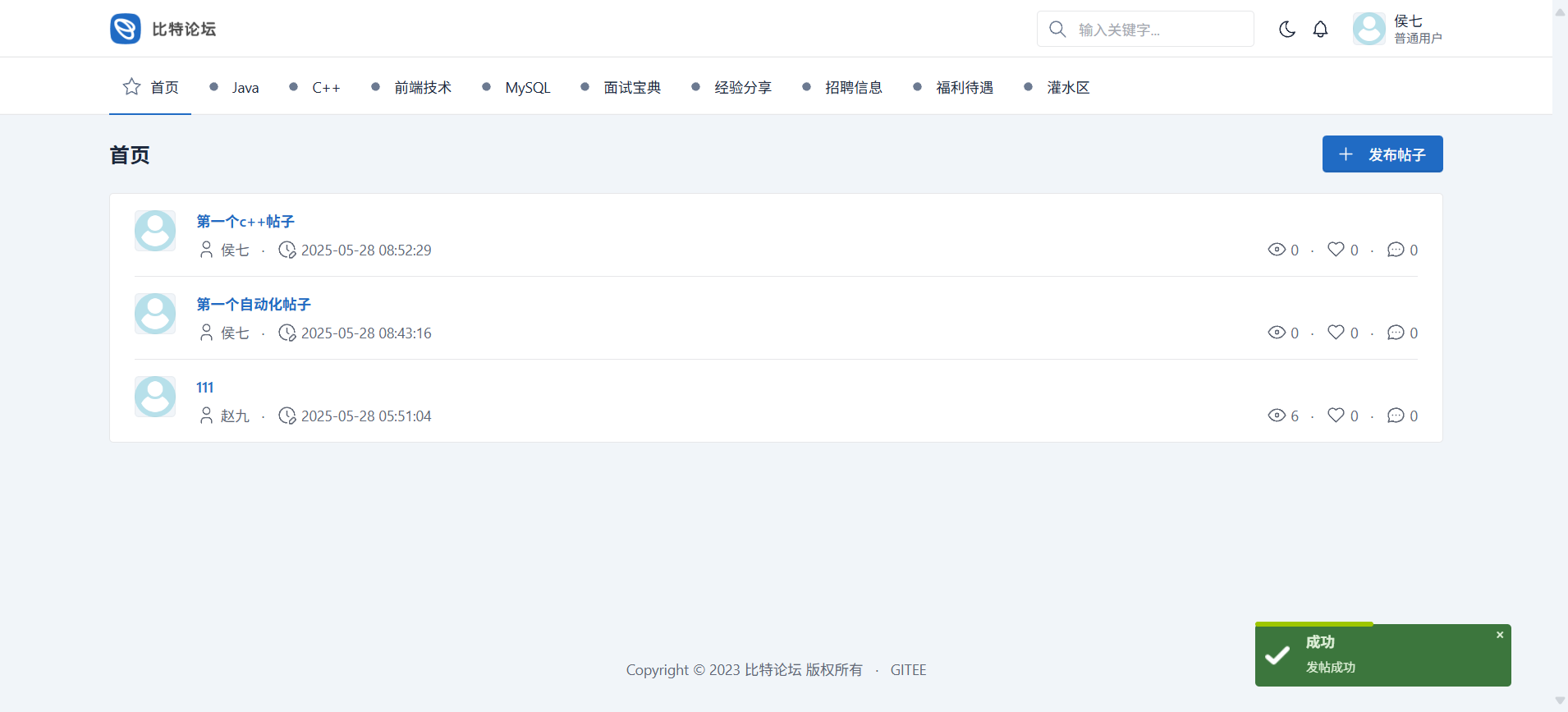
Task: Click the GITEE footer link
Action: tap(908, 669)
